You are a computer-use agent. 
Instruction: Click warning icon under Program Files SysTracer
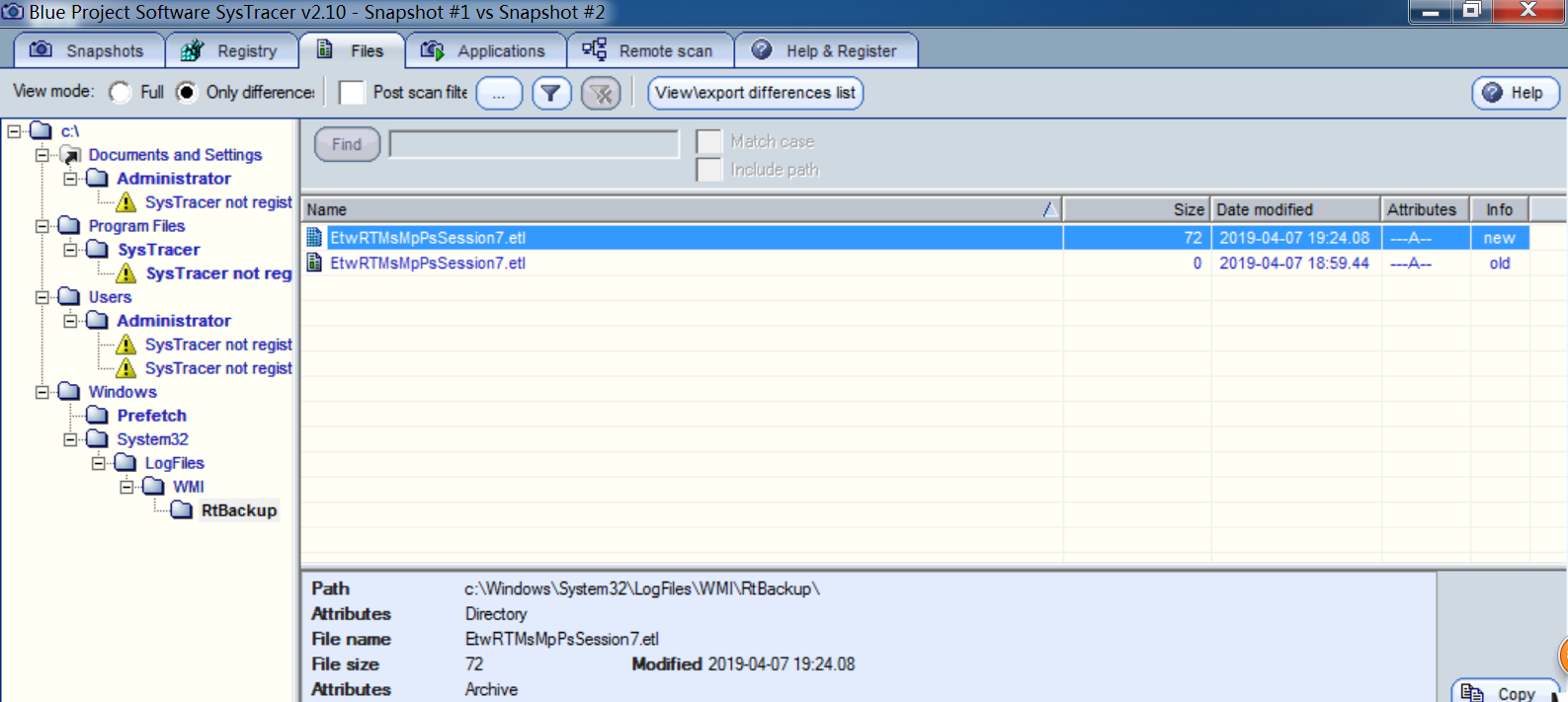pyautogui.click(x=126, y=273)
